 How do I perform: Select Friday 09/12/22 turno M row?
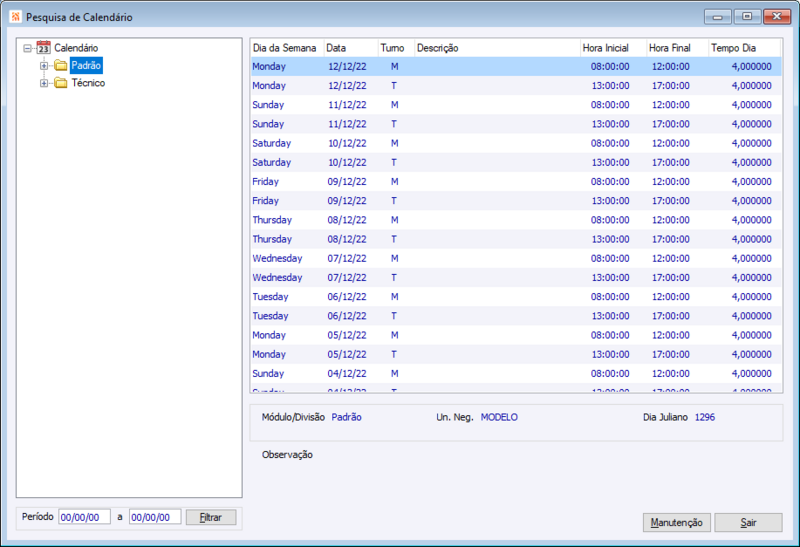tap(516, 182)
